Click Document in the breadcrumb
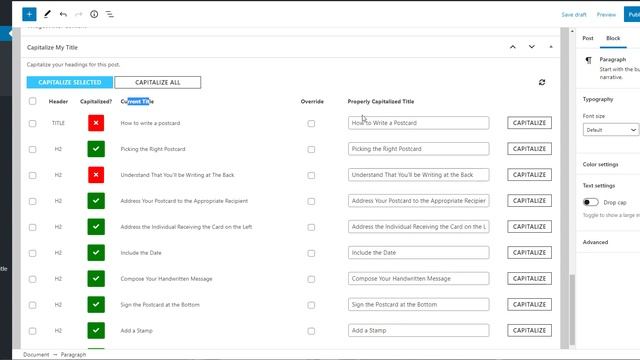The image size is (640, 360). click(36, 355)
